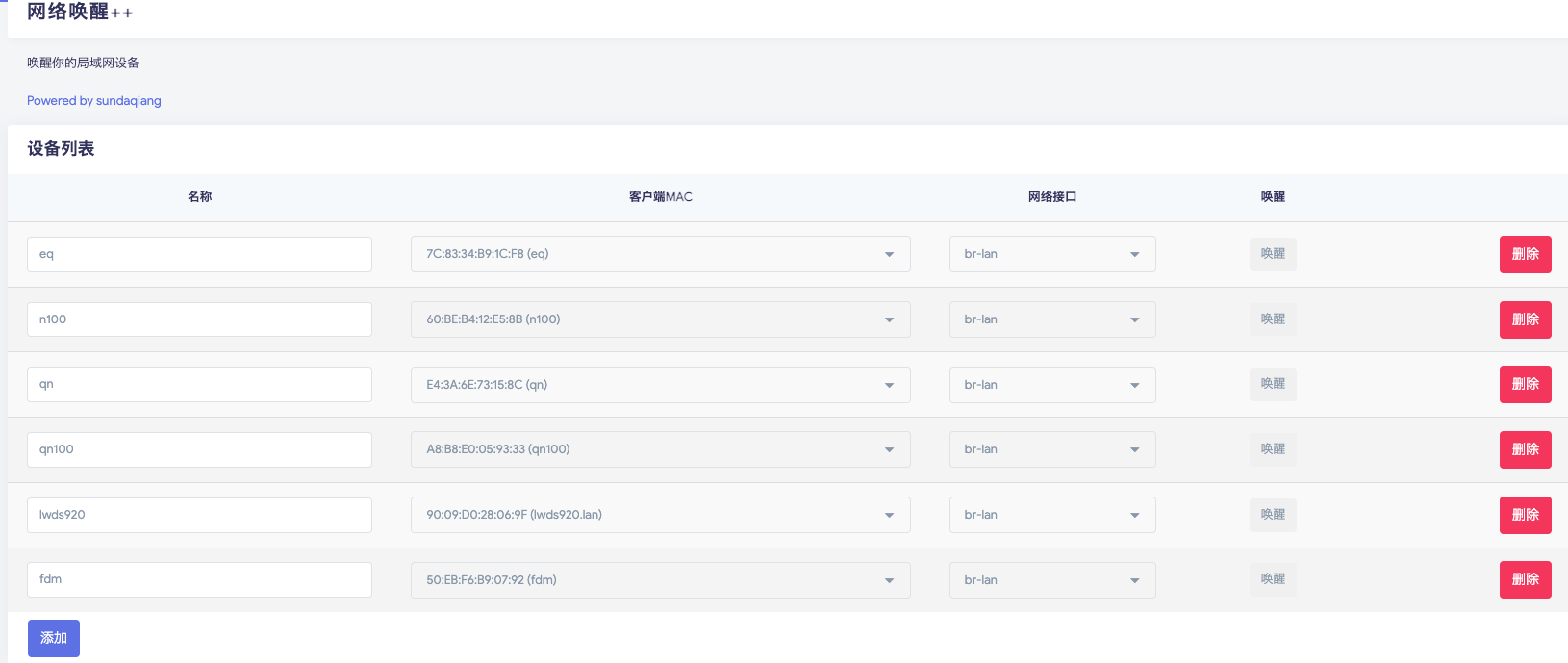Wake the eq device with 唤醒 button
The image size is (1568, 663).
pos(1273,254)
